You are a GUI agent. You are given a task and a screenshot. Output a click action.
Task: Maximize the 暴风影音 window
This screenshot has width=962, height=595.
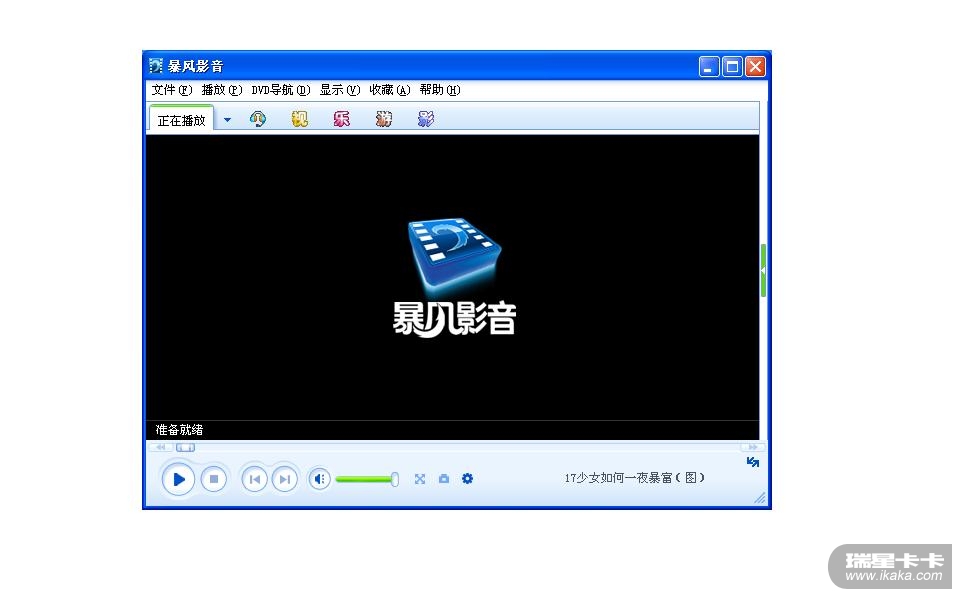pyautogui.click(x=732, y=66)
